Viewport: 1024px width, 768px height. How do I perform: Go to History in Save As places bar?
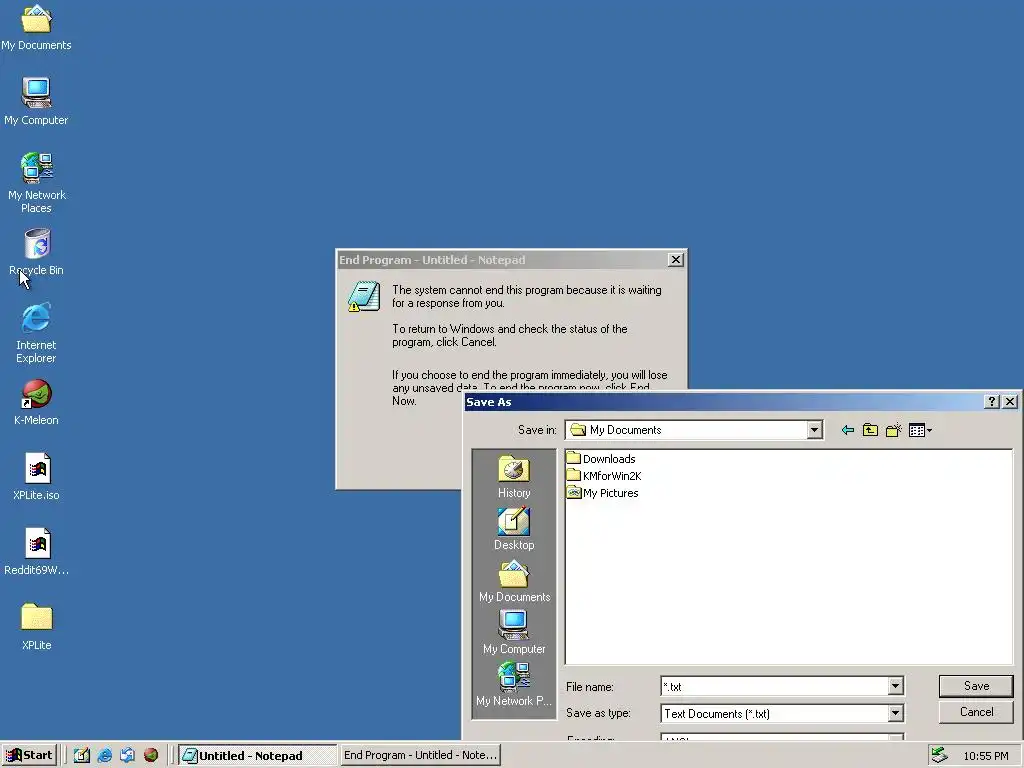point(514,477)
